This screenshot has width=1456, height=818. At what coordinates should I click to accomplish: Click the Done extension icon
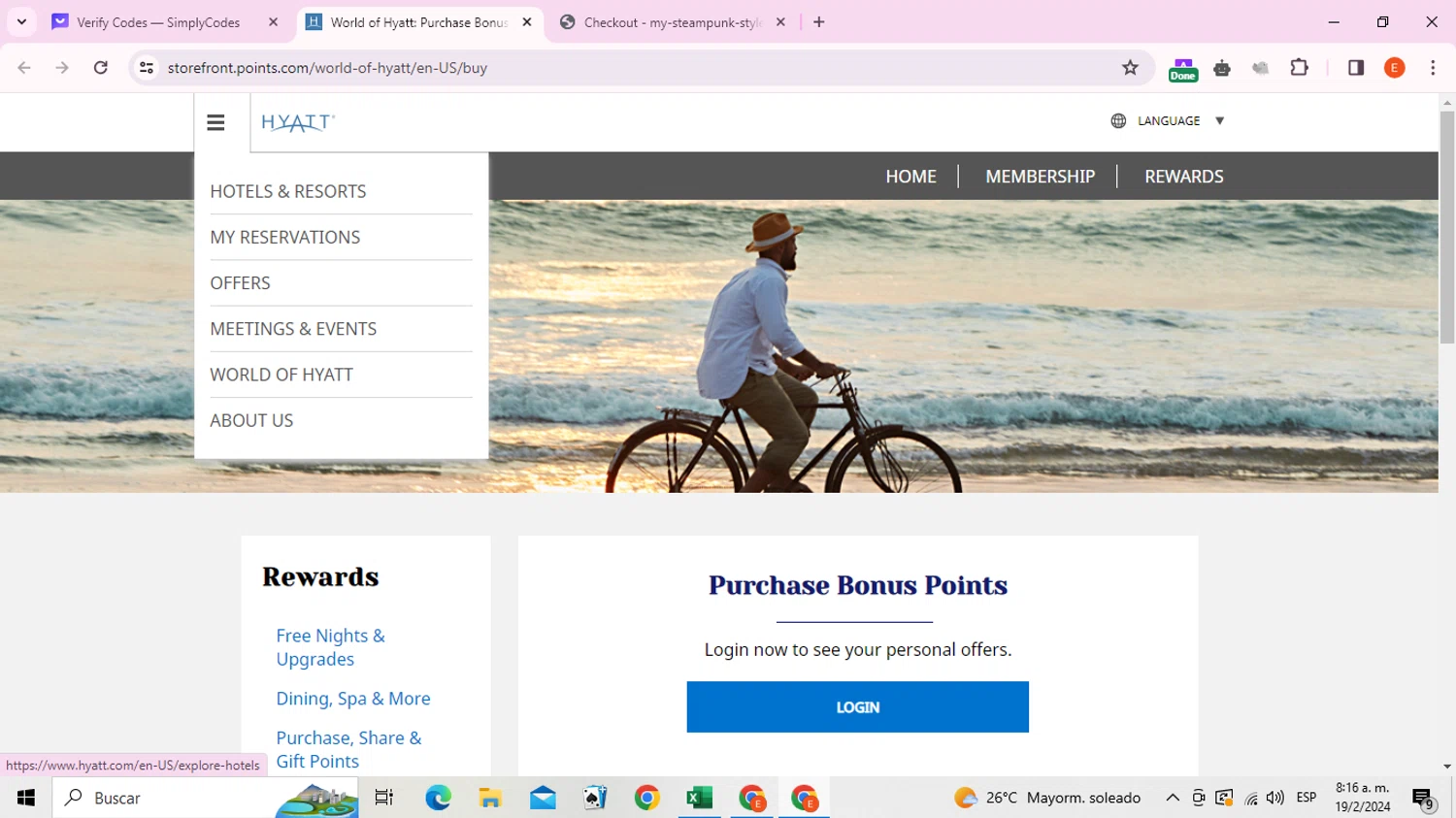point(1182,69)
